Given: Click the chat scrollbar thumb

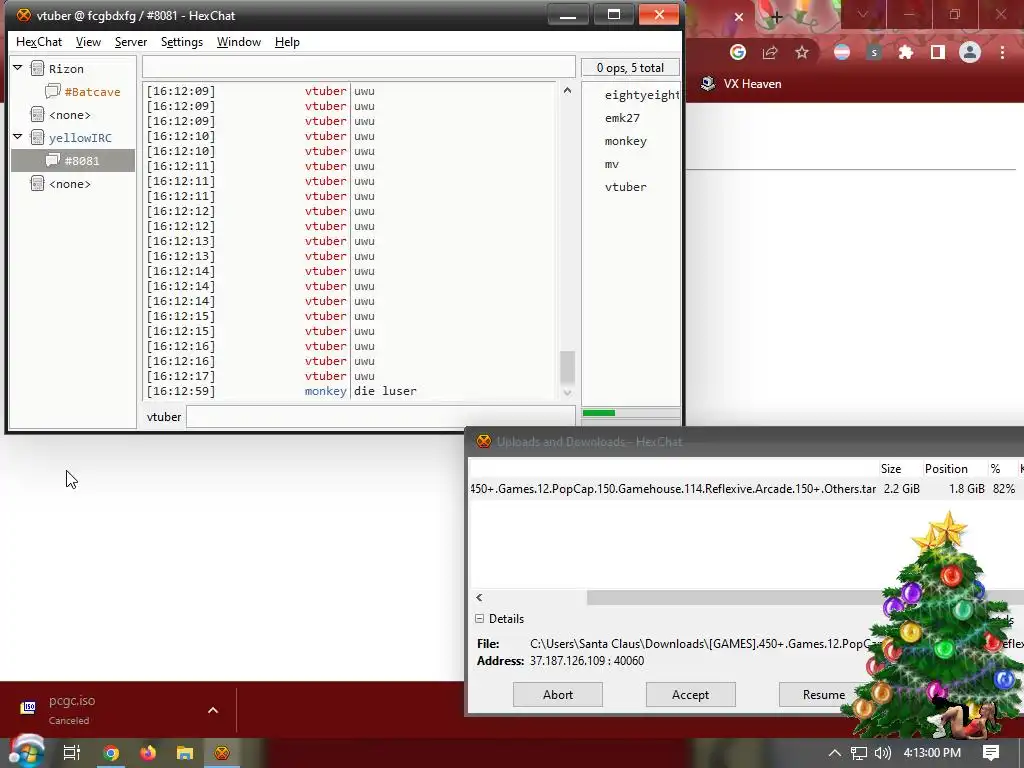Looking at the screenshot, I should (567, 368).
